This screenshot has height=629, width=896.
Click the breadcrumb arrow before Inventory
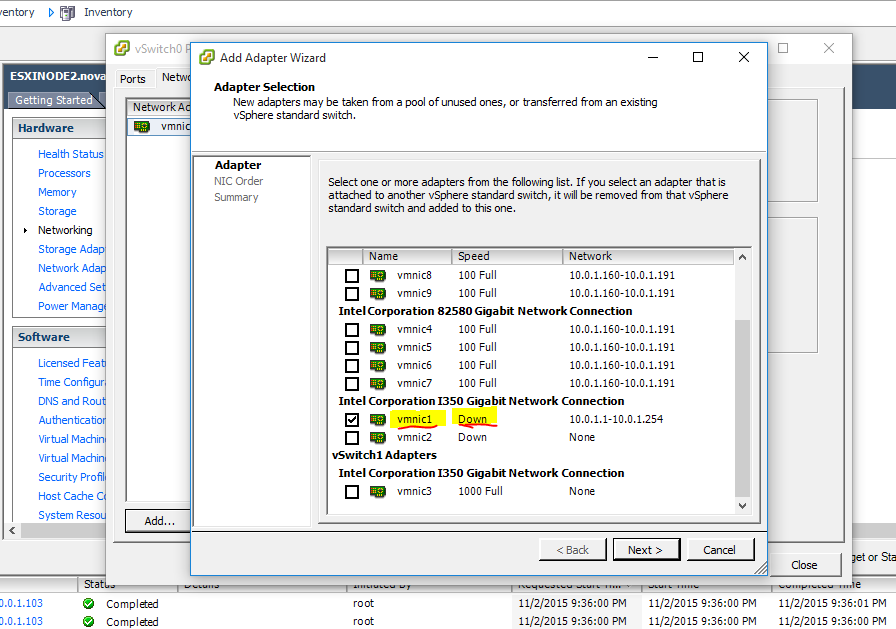pos(51,13)
